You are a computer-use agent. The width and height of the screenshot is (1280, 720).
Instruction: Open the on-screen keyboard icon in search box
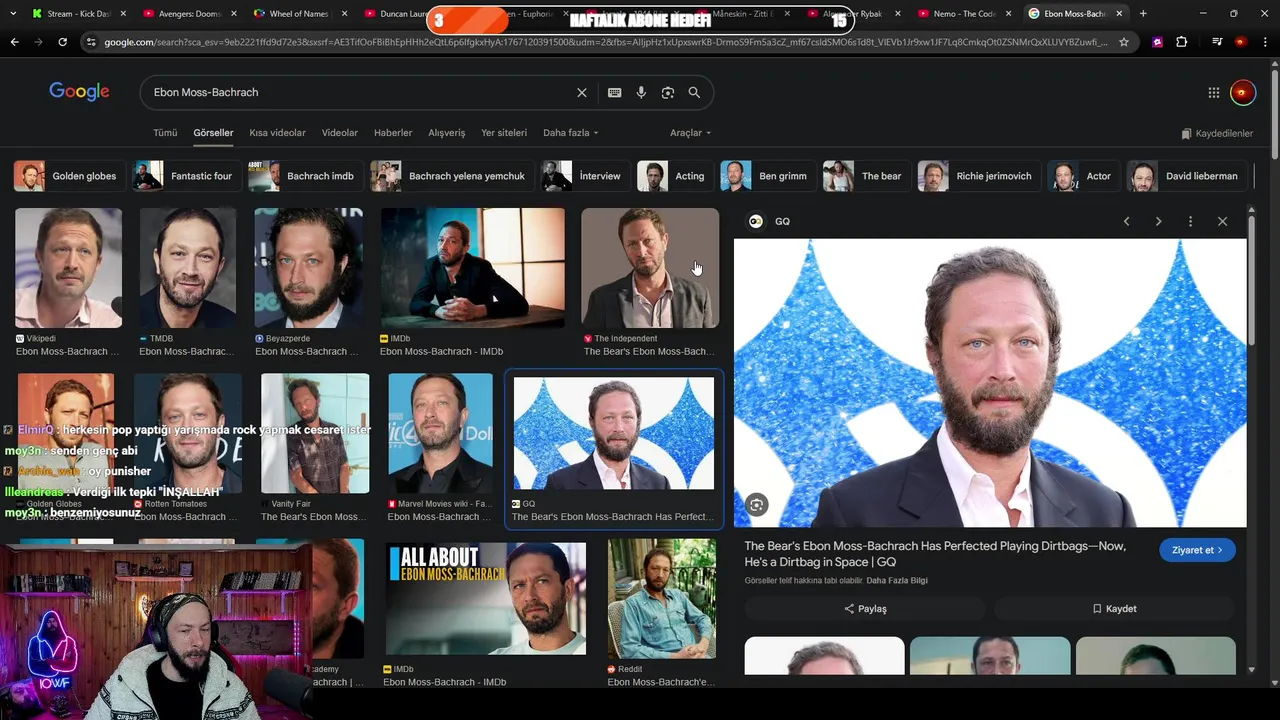614,92
